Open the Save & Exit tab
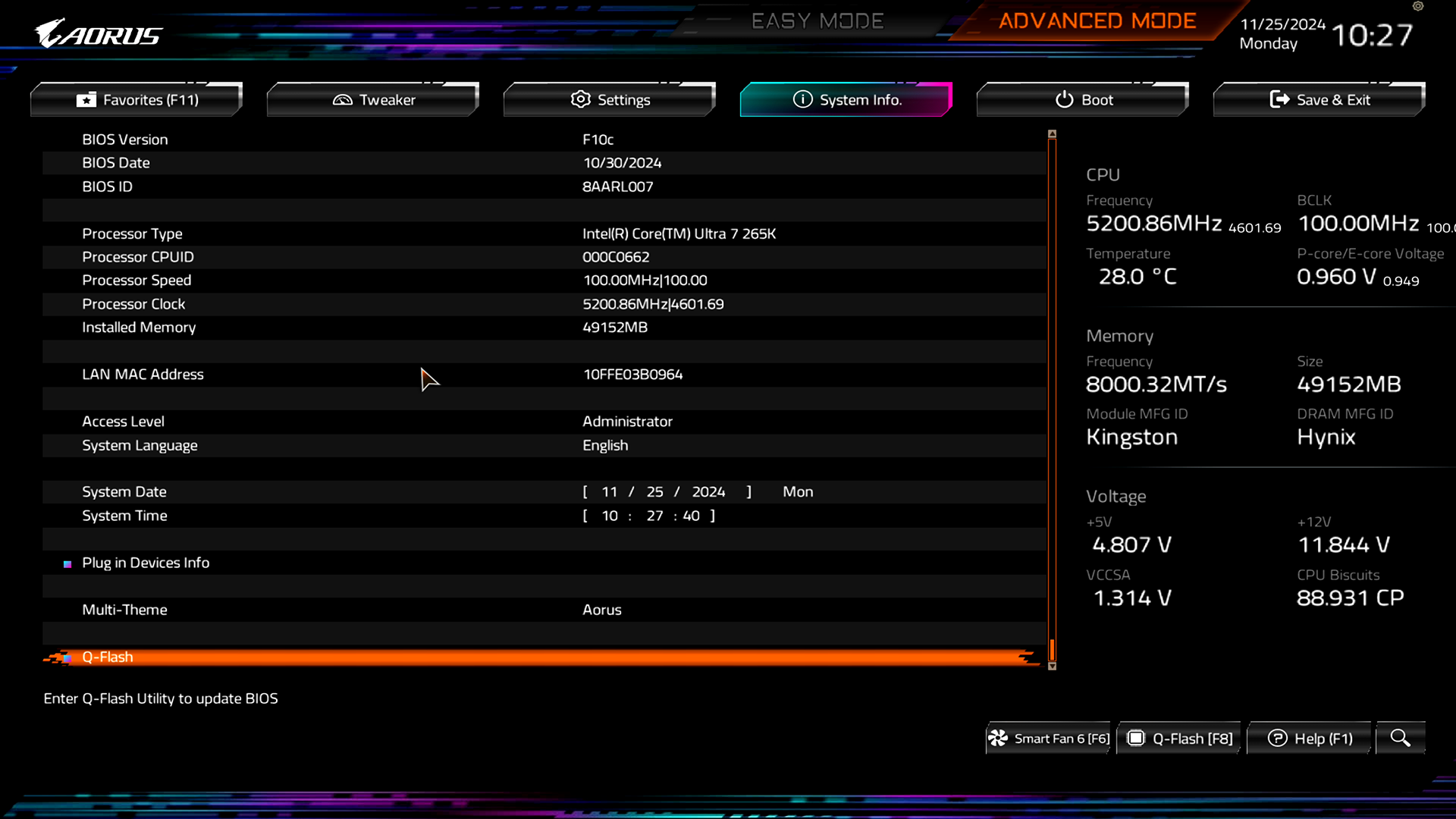The image size is (1456, 819). pyautogui.click(x=1318, y=99)
